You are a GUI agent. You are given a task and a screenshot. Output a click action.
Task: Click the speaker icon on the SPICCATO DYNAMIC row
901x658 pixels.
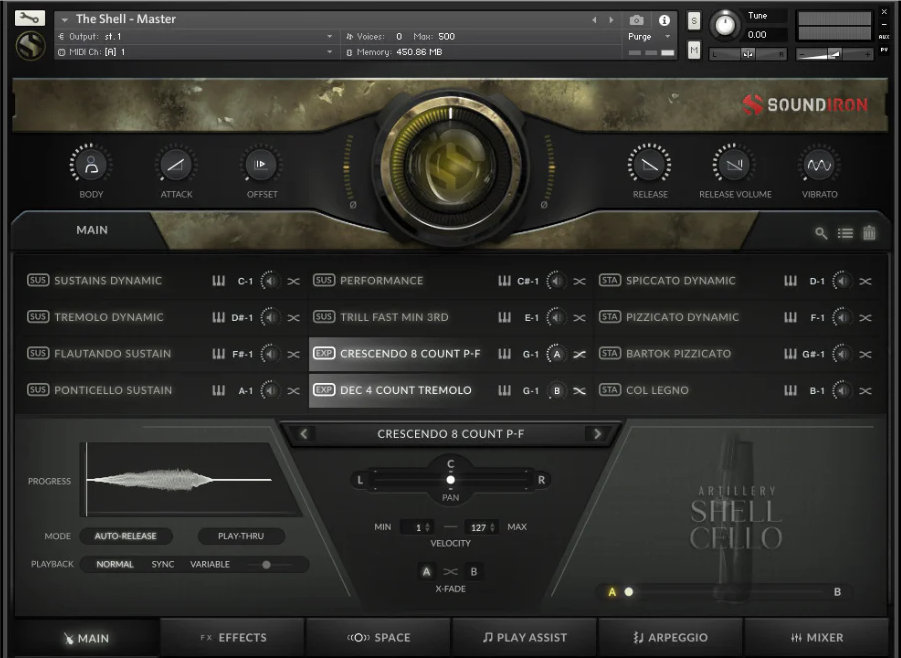841,281
